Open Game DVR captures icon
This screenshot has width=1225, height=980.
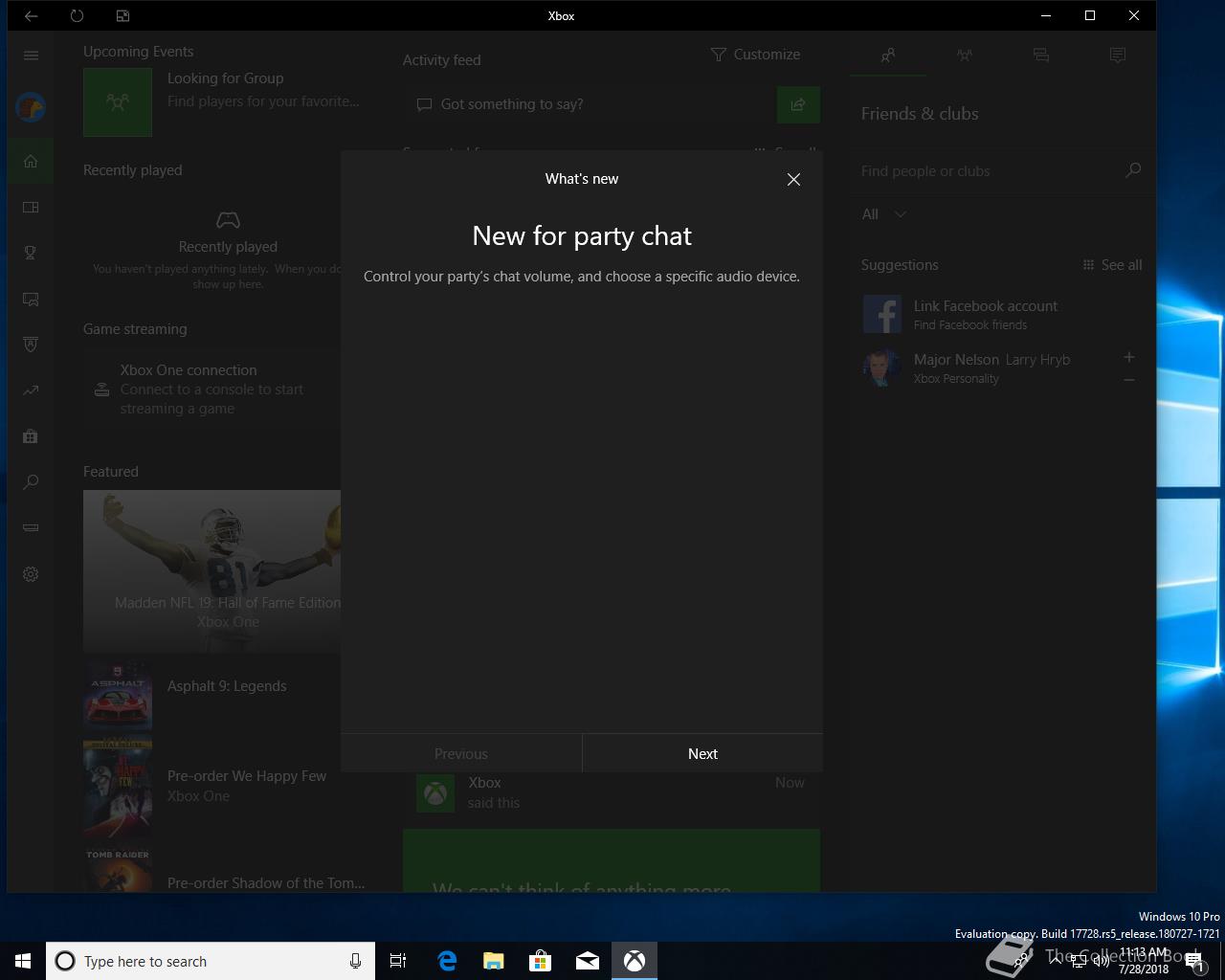(31, 299)
